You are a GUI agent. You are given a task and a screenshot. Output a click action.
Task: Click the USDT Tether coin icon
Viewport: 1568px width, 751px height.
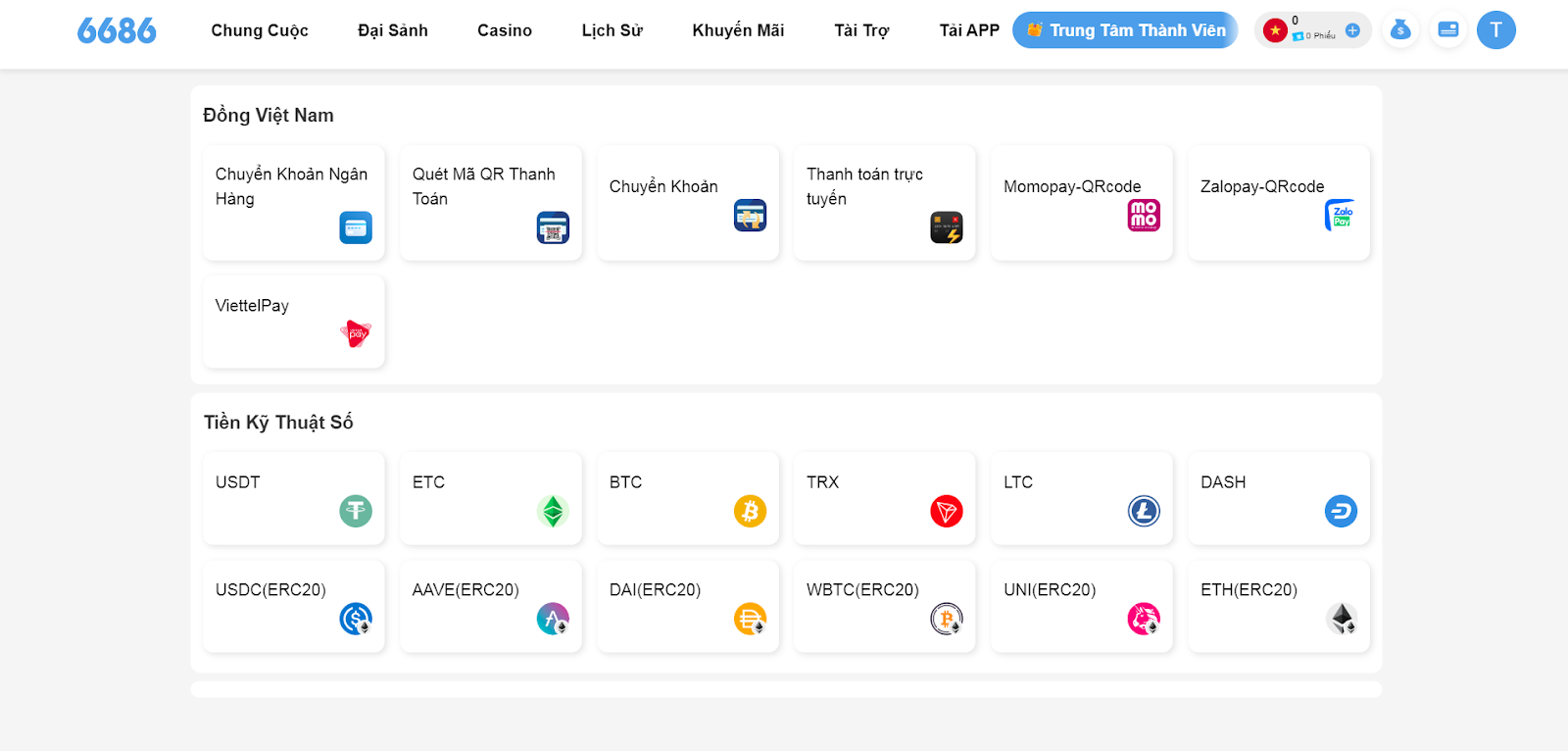(356, 511)
